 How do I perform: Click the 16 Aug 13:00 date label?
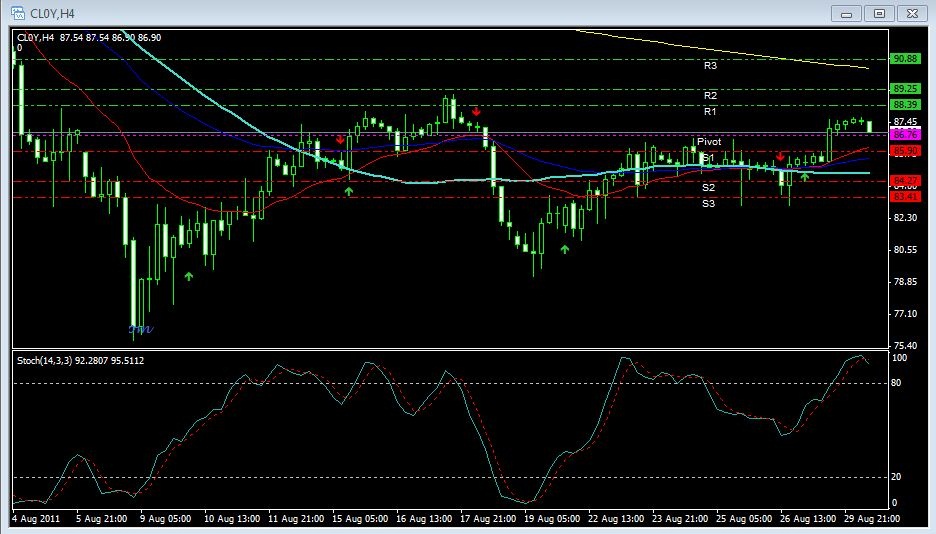pos(424,518)
